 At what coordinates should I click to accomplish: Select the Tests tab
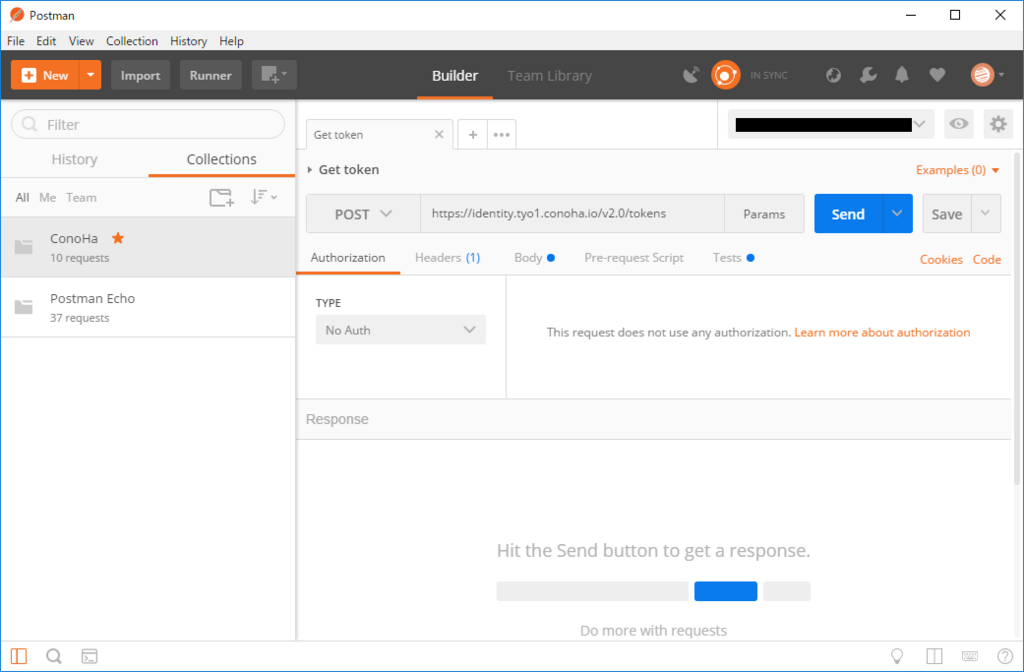point(733,258)
